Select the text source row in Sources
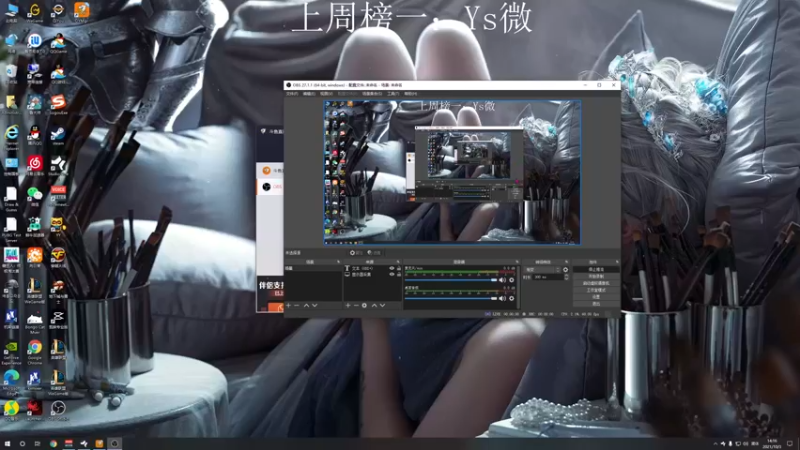This screenshot has width=800, height=450. (x=372, y=268)
